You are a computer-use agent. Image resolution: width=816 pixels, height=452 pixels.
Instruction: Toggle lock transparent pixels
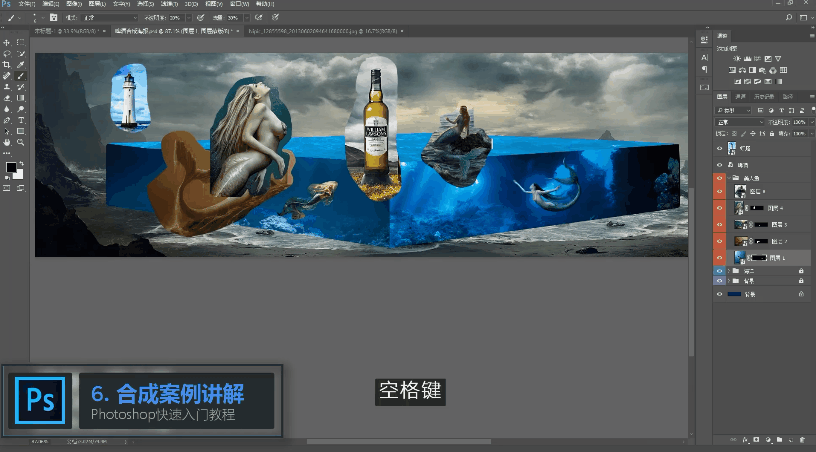pyautogui.click(x=734, y=134)
